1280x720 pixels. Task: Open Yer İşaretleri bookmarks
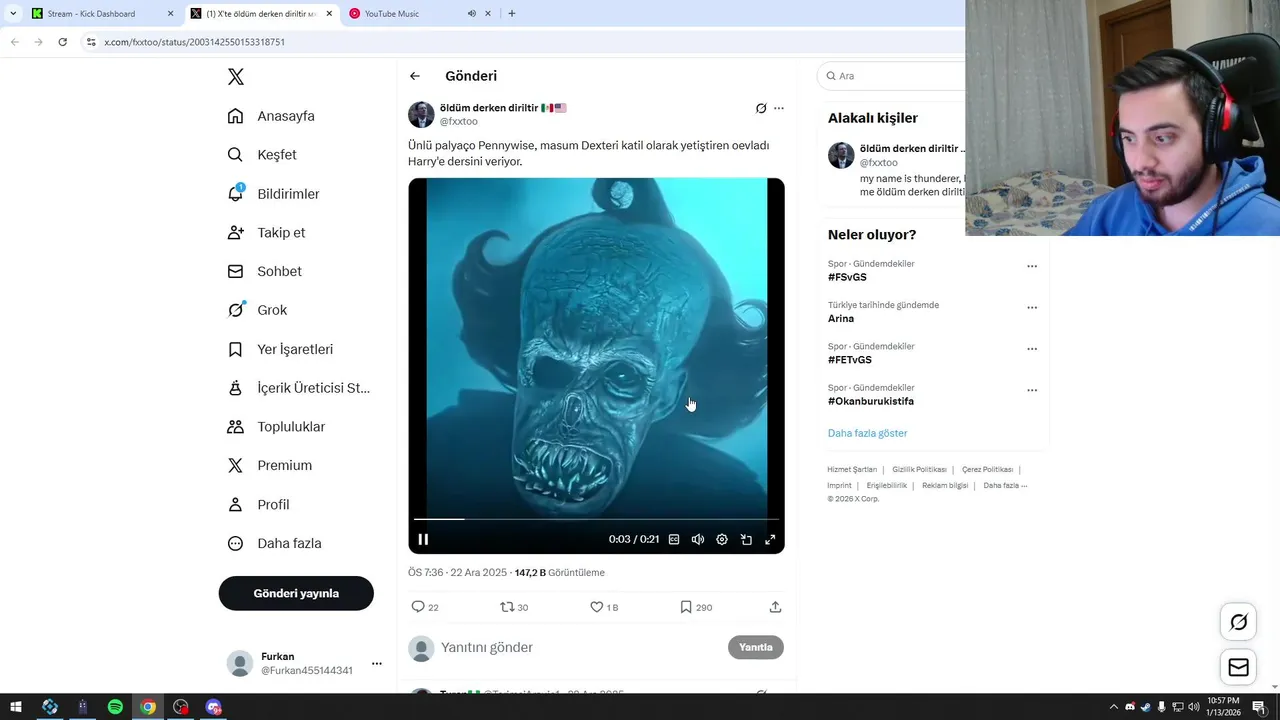[280, 349]
